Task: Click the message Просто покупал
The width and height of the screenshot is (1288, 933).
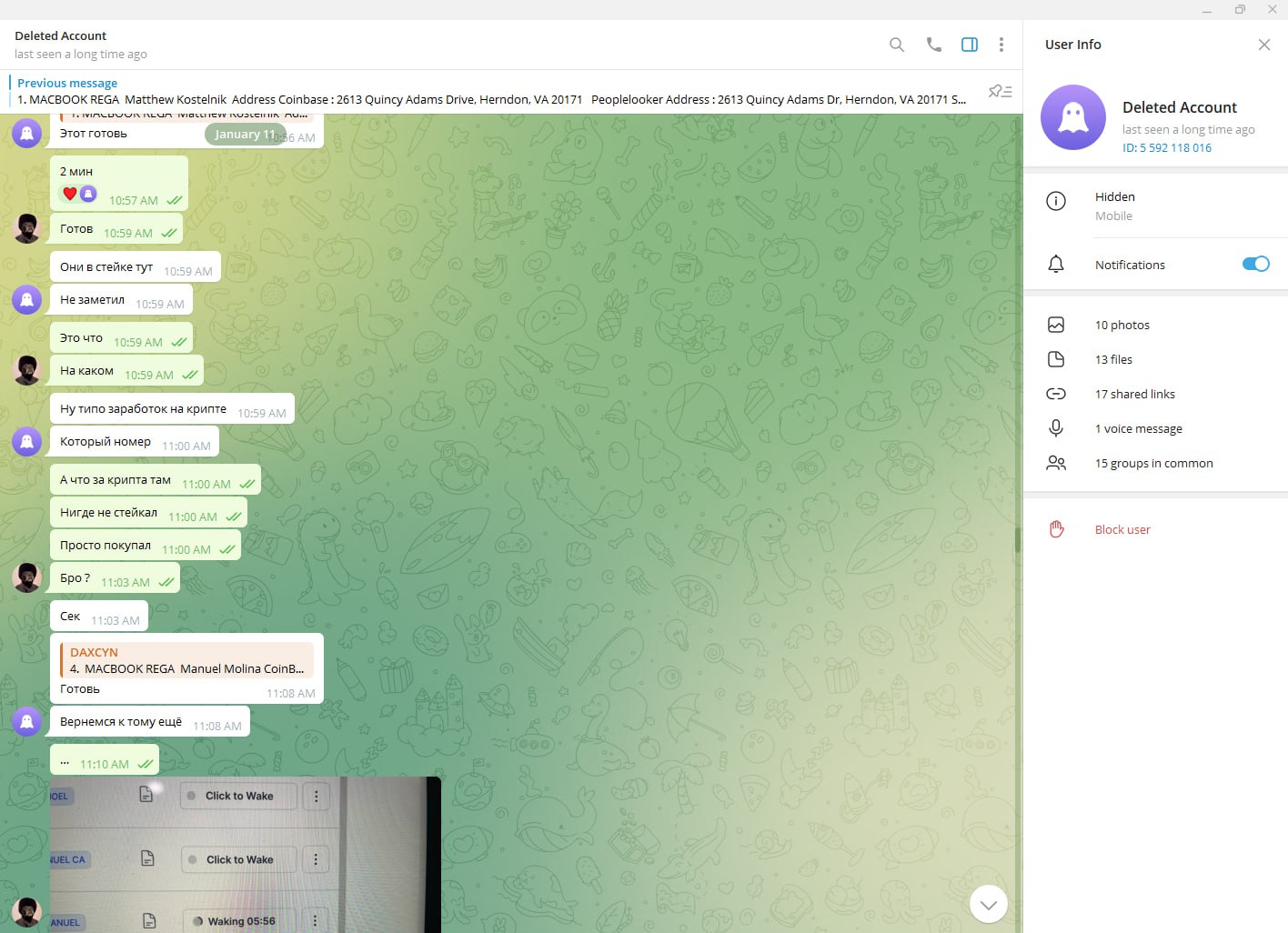Action: pos(146,546)
